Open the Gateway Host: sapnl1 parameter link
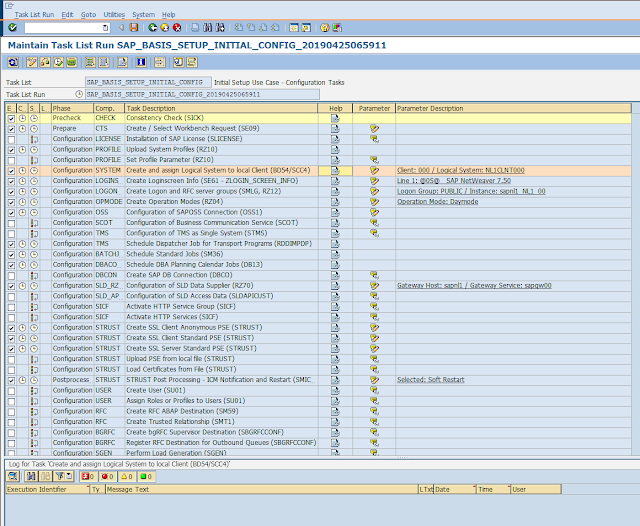The image size is (640, 526). (x=474, y=285)
